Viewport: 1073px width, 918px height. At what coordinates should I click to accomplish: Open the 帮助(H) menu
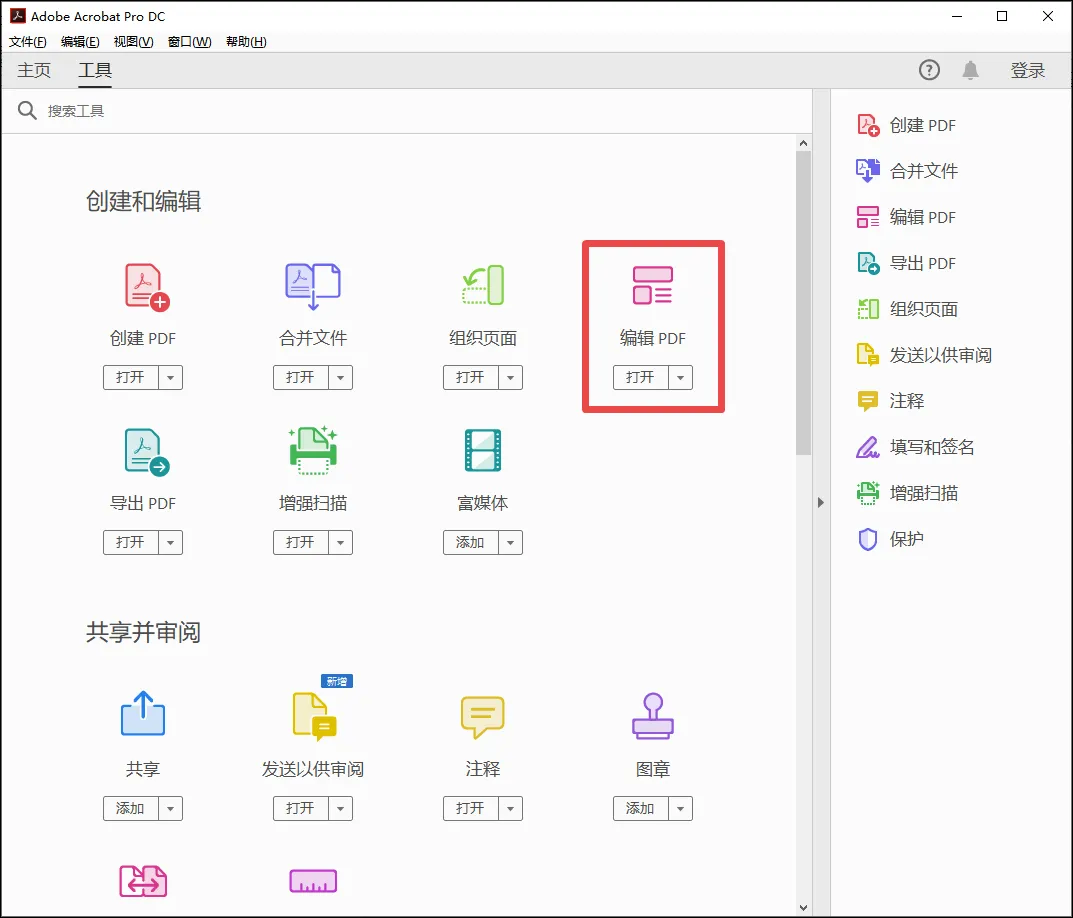[246, 42]
